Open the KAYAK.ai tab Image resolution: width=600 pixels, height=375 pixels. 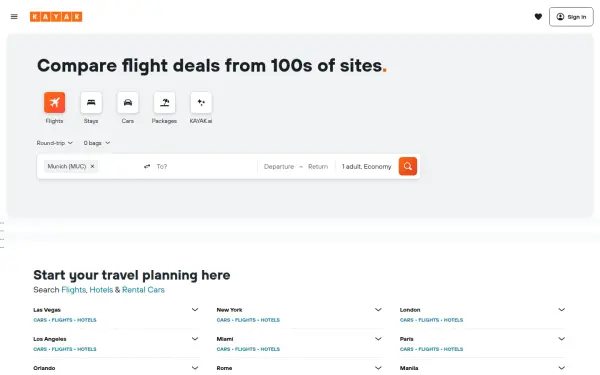(x=201, y=102)
